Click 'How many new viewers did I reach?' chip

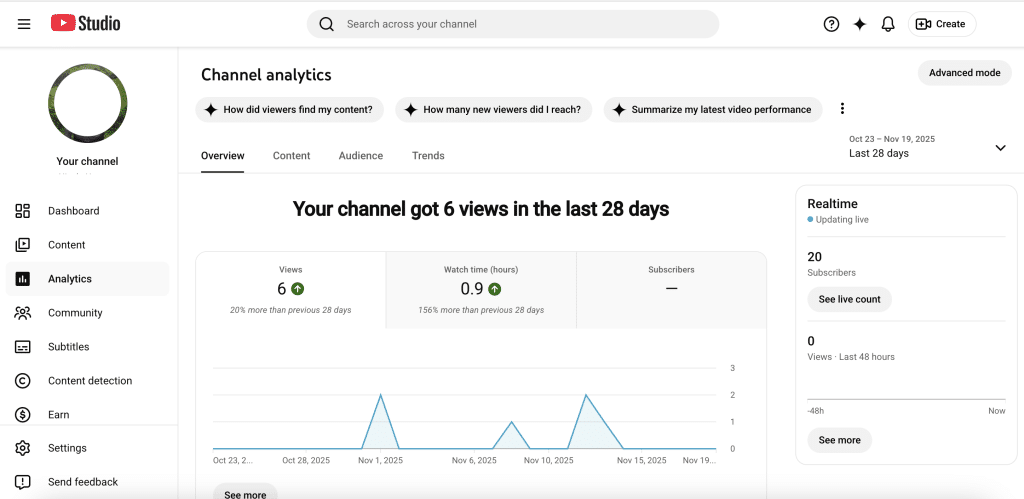pos(493,110)
